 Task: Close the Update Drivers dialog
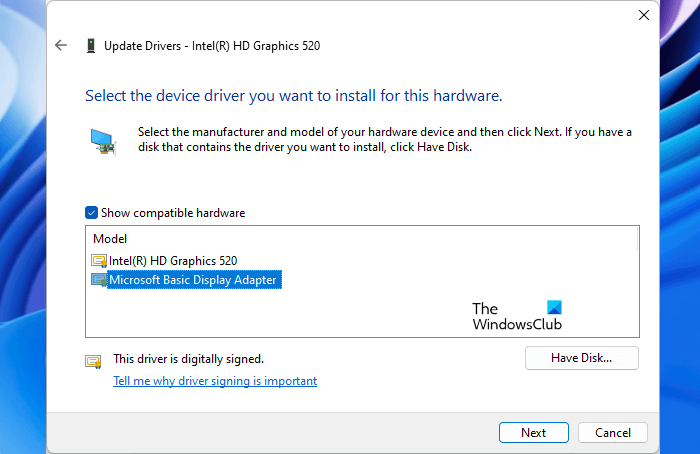coord(643,16)
